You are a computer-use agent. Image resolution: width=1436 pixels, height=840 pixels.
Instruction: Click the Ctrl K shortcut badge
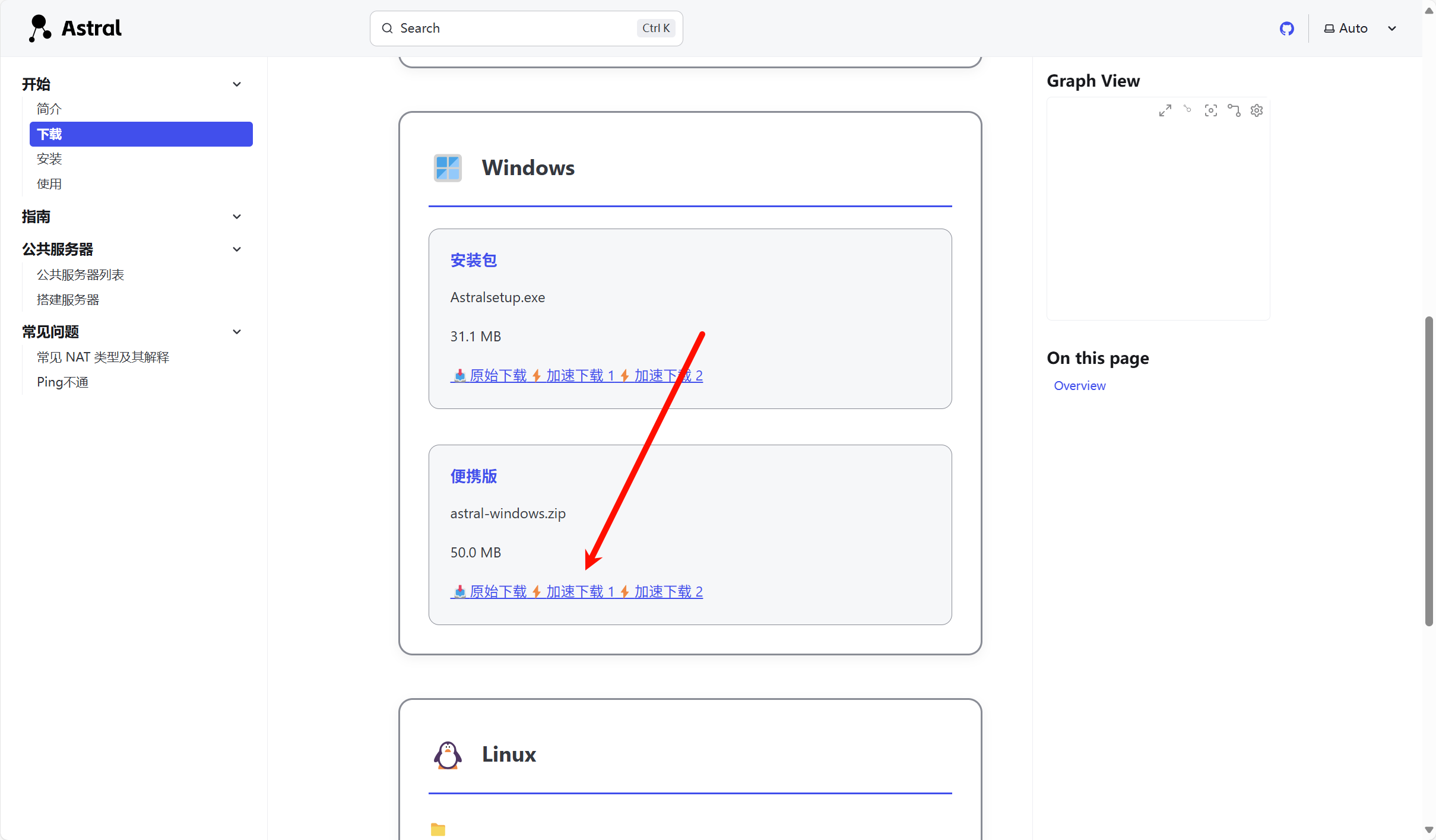pyautogui.click(x=656, y=28)
